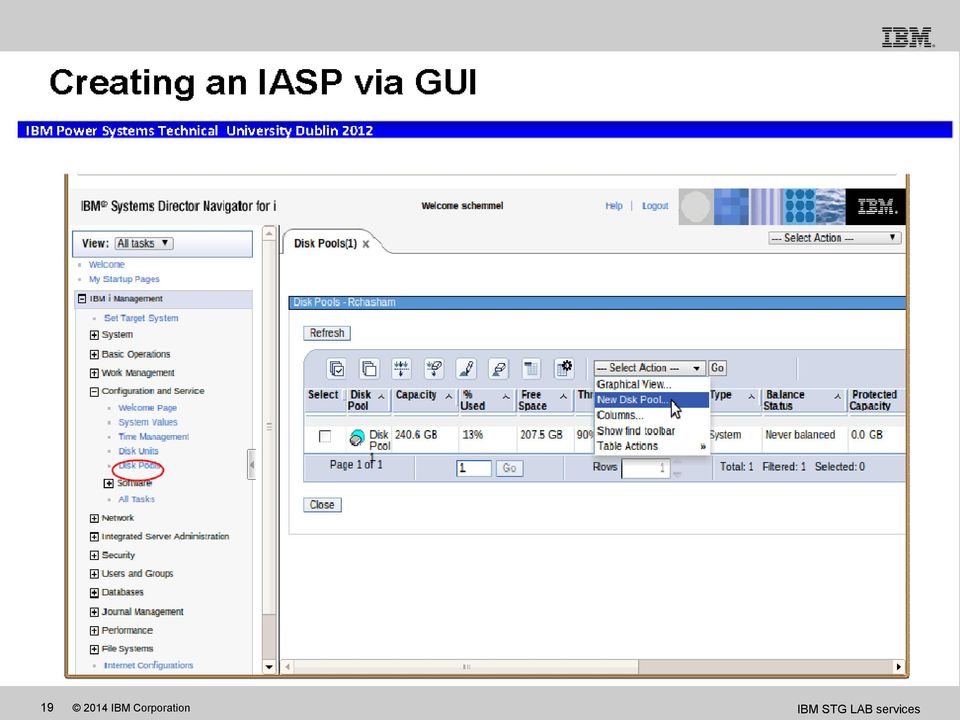Collapse the IBM i Management section

(x=82, y=299)
